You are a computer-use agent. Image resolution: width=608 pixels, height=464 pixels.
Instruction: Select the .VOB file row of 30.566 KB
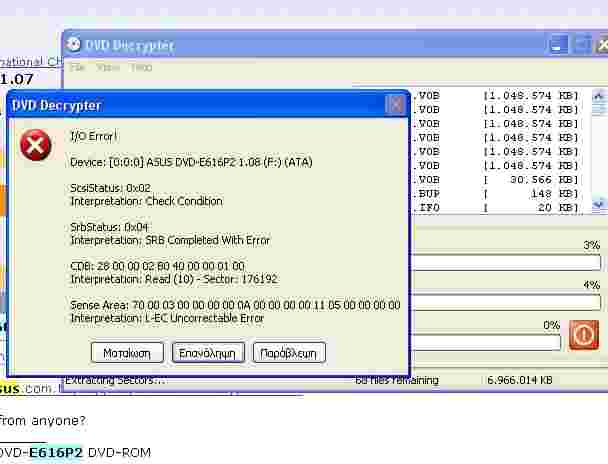pos(498,180)
